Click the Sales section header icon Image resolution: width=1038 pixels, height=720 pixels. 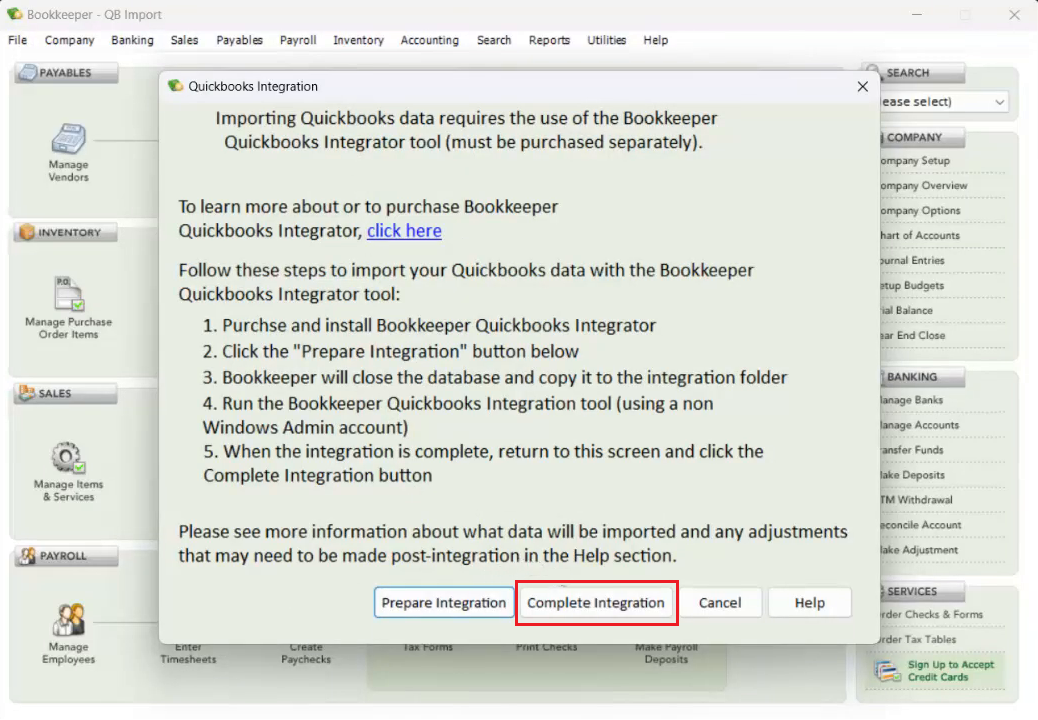27,393
